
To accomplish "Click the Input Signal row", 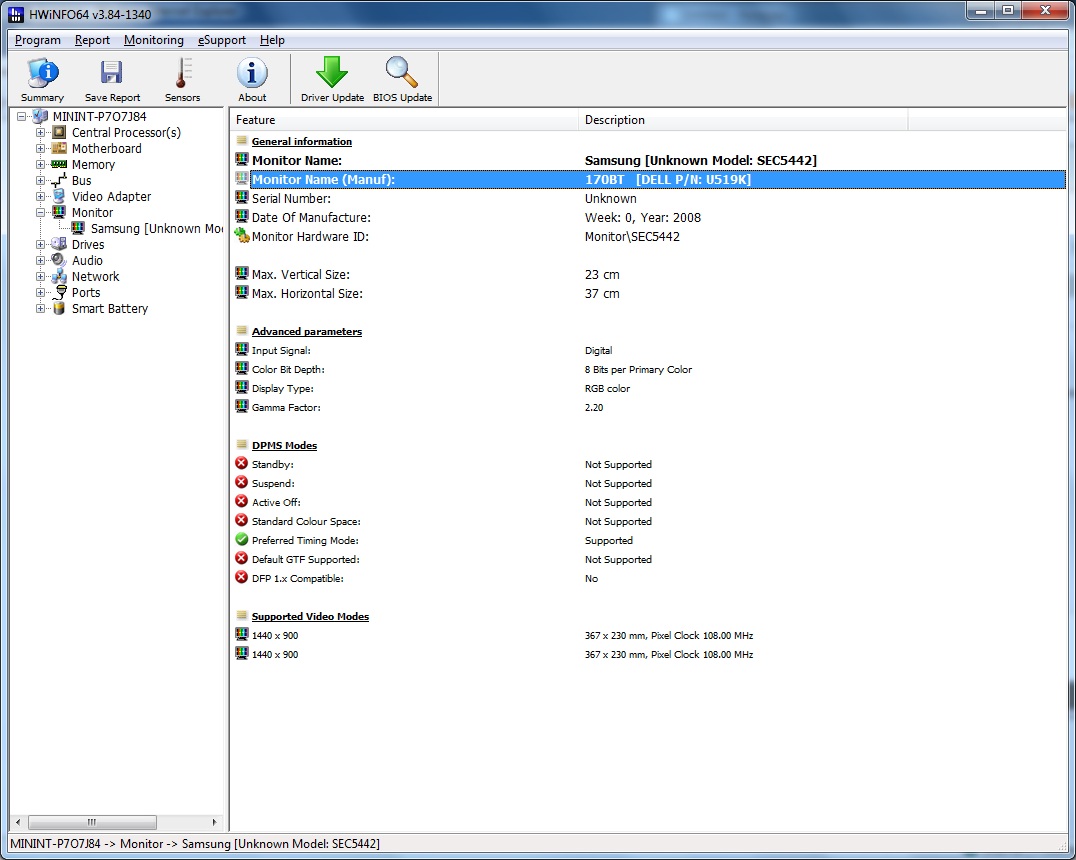I will click(649, 351).
